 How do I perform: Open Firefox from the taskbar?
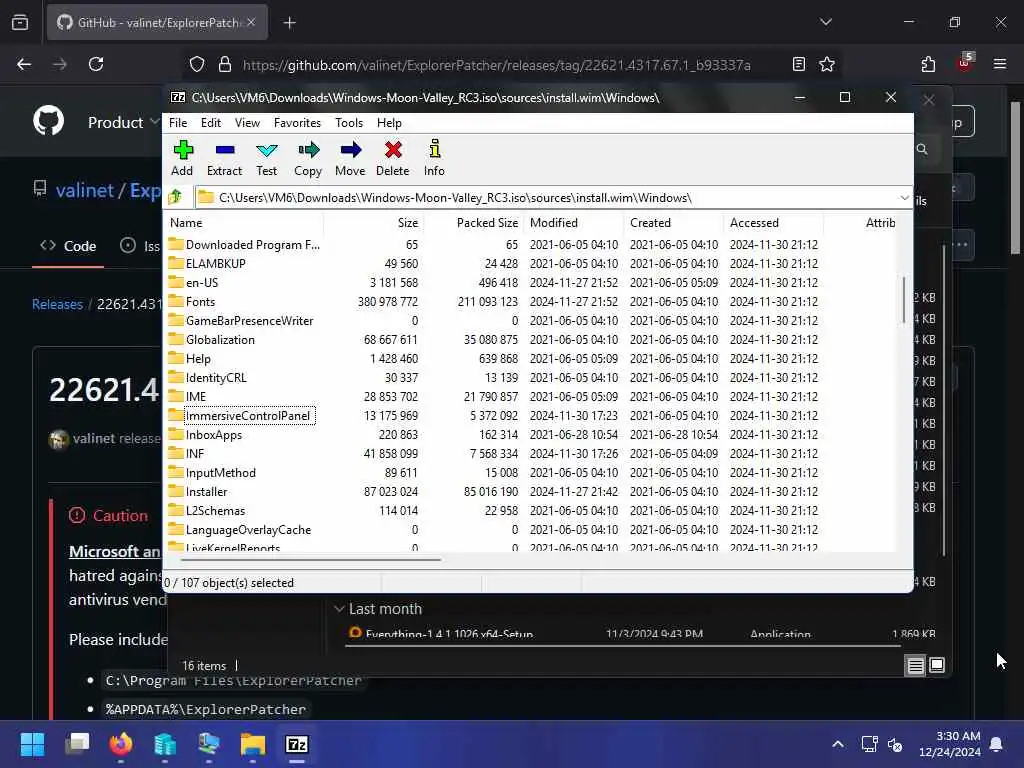121,744
